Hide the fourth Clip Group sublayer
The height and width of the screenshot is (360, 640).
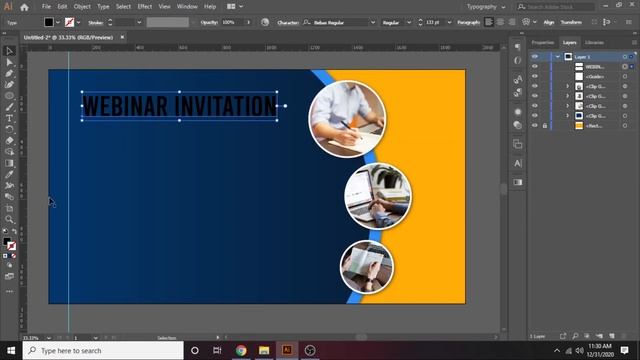[535, 116]
